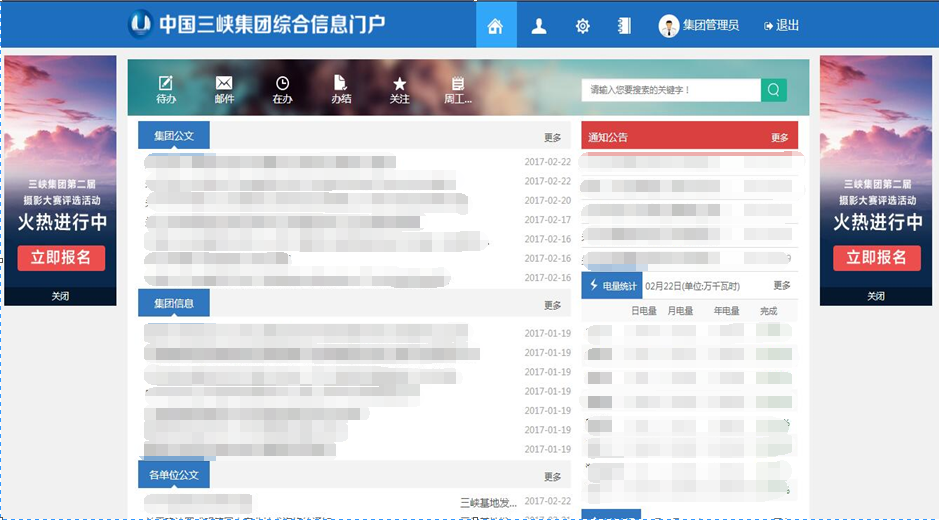
Task: Select the 集团信息 tab
Action: (x=174, y=303)
